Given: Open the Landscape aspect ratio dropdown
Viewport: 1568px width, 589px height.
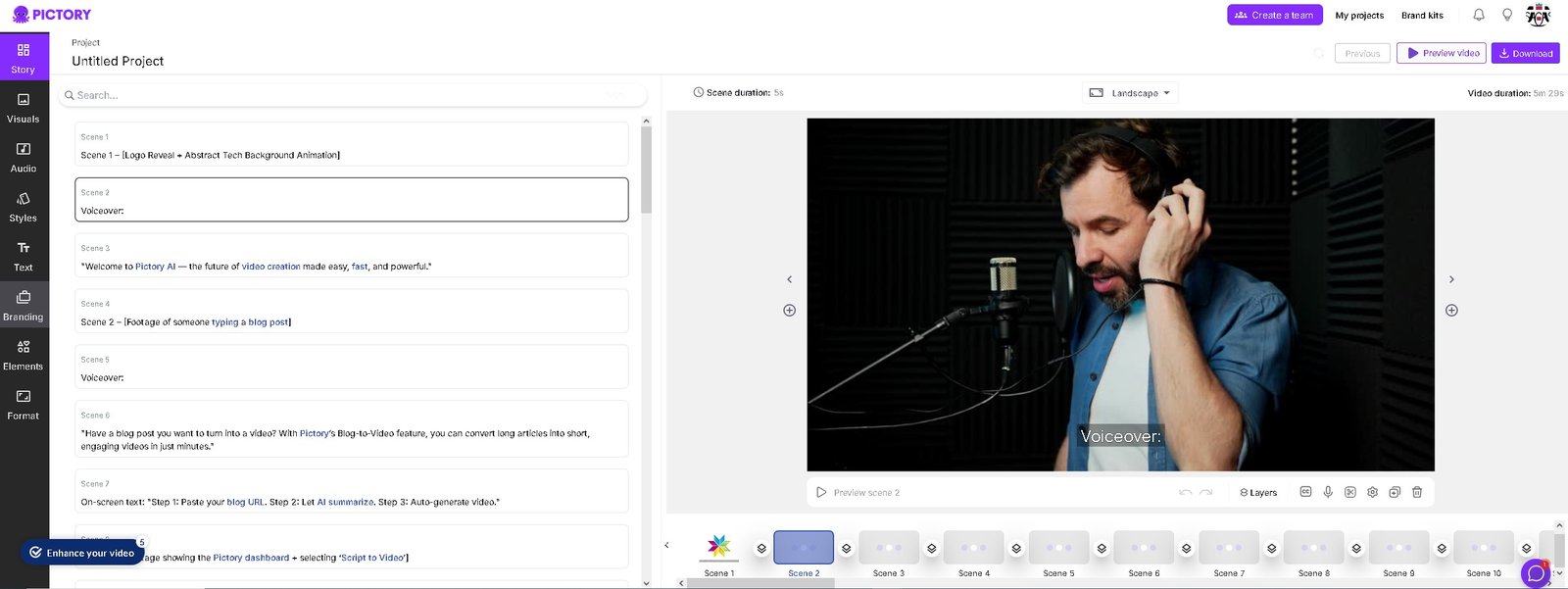Looking at the screenshot, I should pyautogui.click(x=1130, y=93).
